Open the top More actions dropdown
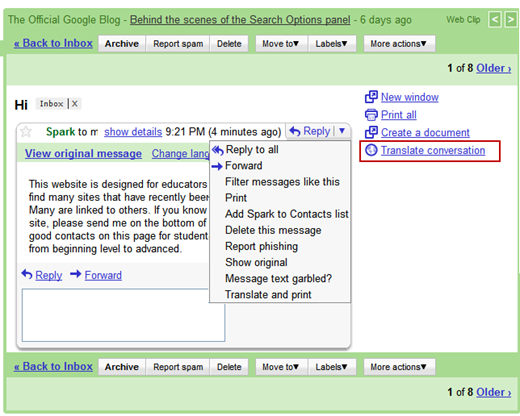 click(x=399, y=44)
